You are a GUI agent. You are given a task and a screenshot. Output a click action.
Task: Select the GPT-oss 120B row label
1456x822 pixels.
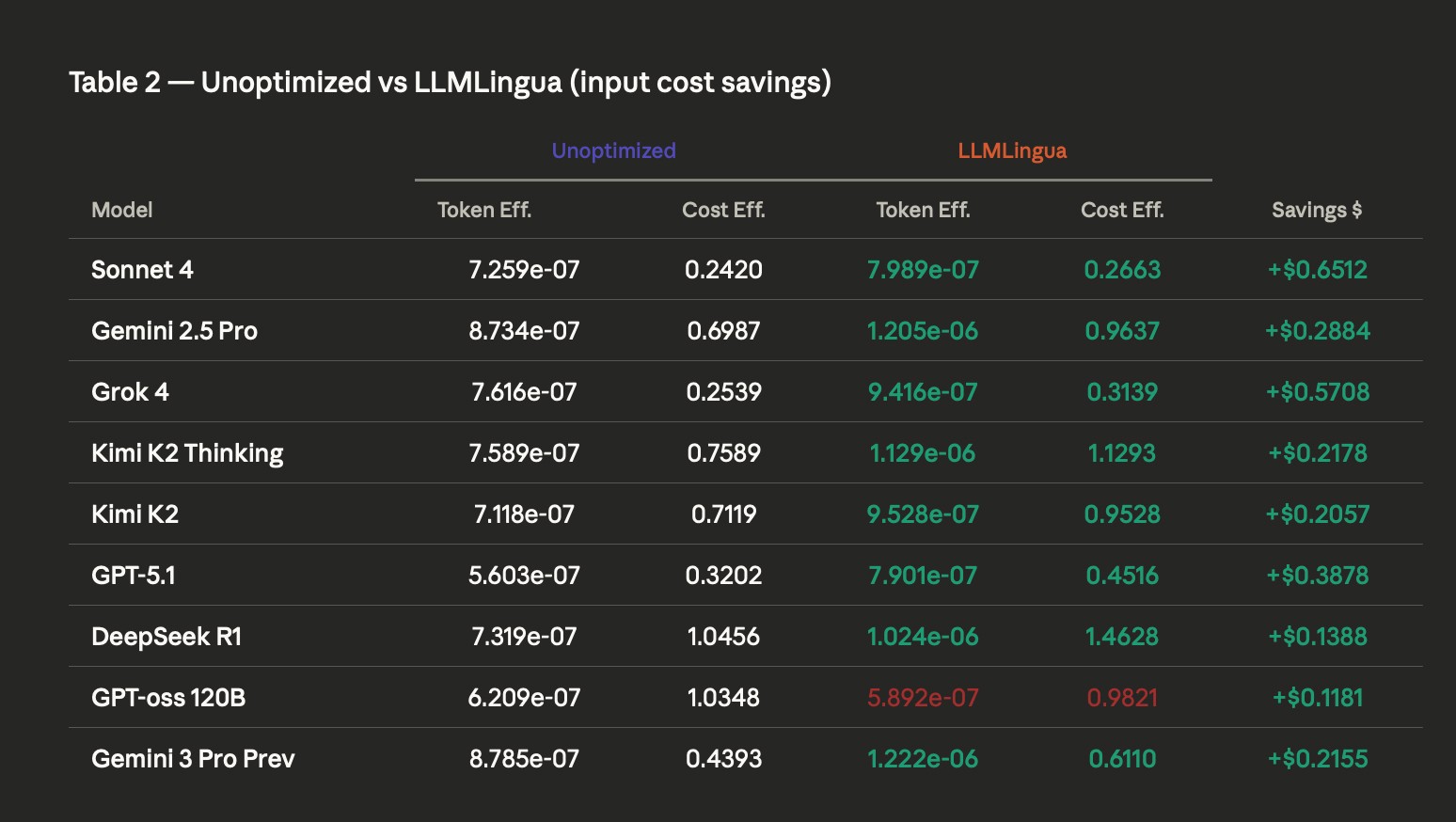click(167, 697)
